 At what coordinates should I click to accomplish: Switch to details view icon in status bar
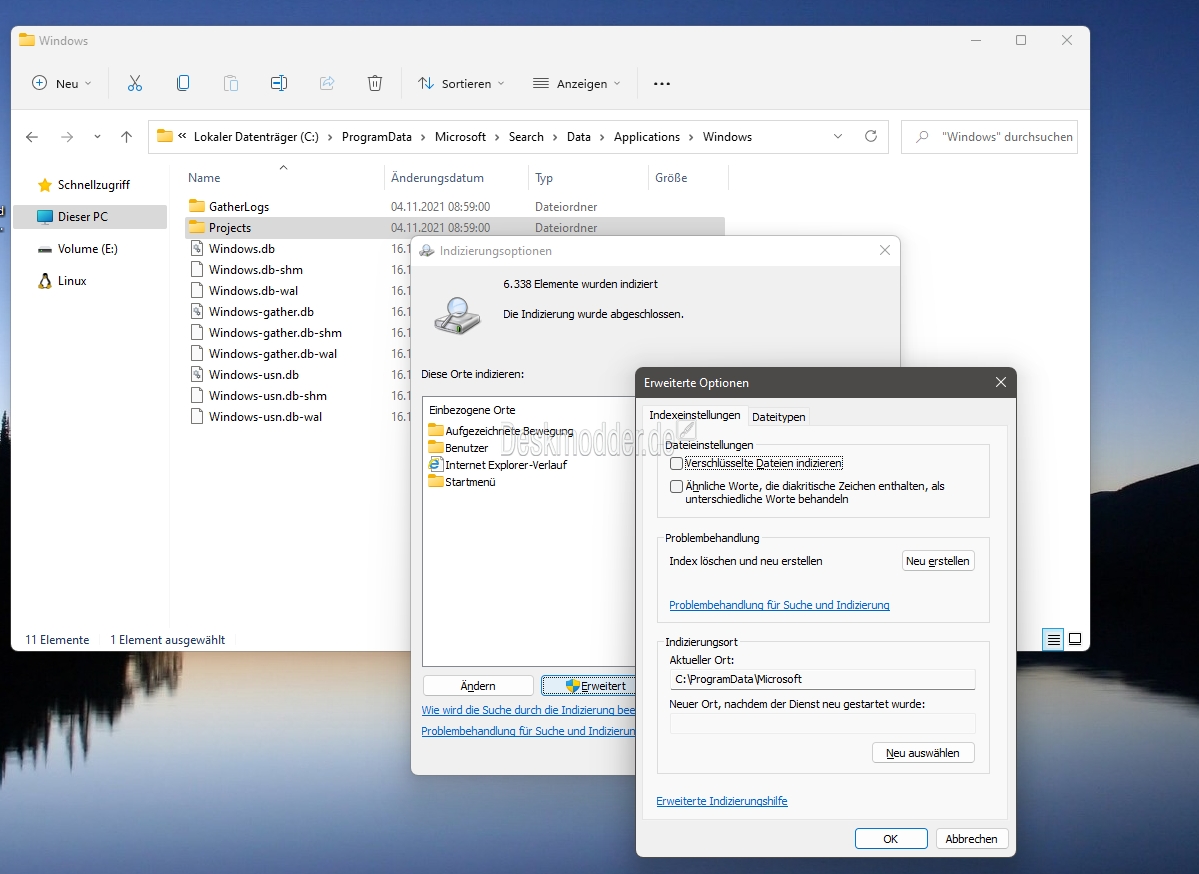click(x=1053, y=639)
